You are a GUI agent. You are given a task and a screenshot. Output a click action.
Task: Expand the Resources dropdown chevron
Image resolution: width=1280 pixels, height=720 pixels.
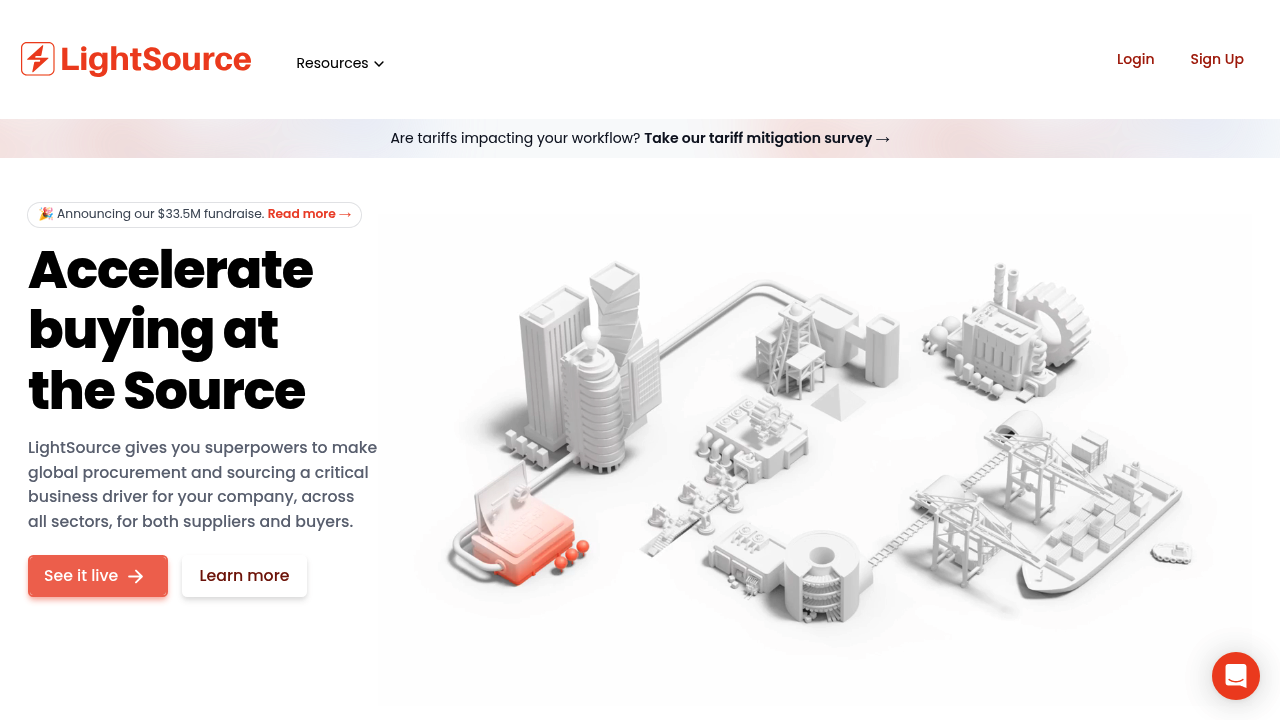pyautogui.click(x=379, y=64)
